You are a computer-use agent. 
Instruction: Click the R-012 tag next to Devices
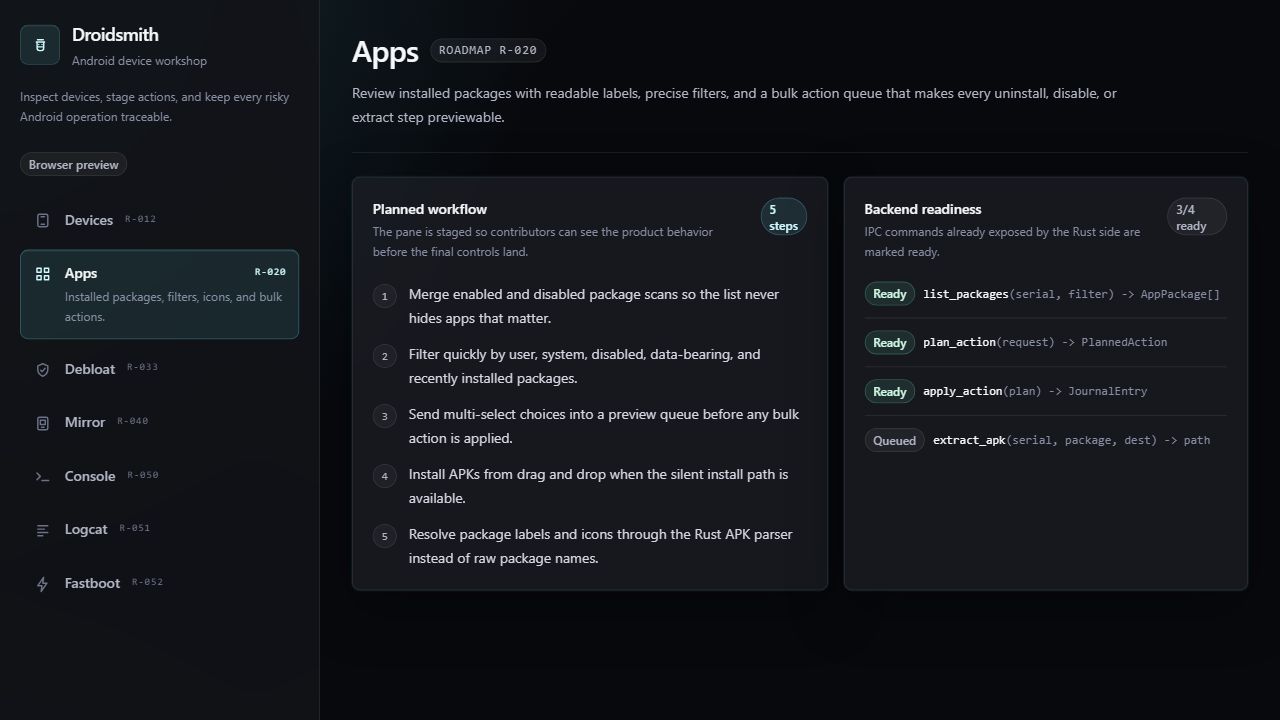tap(140, 219)
